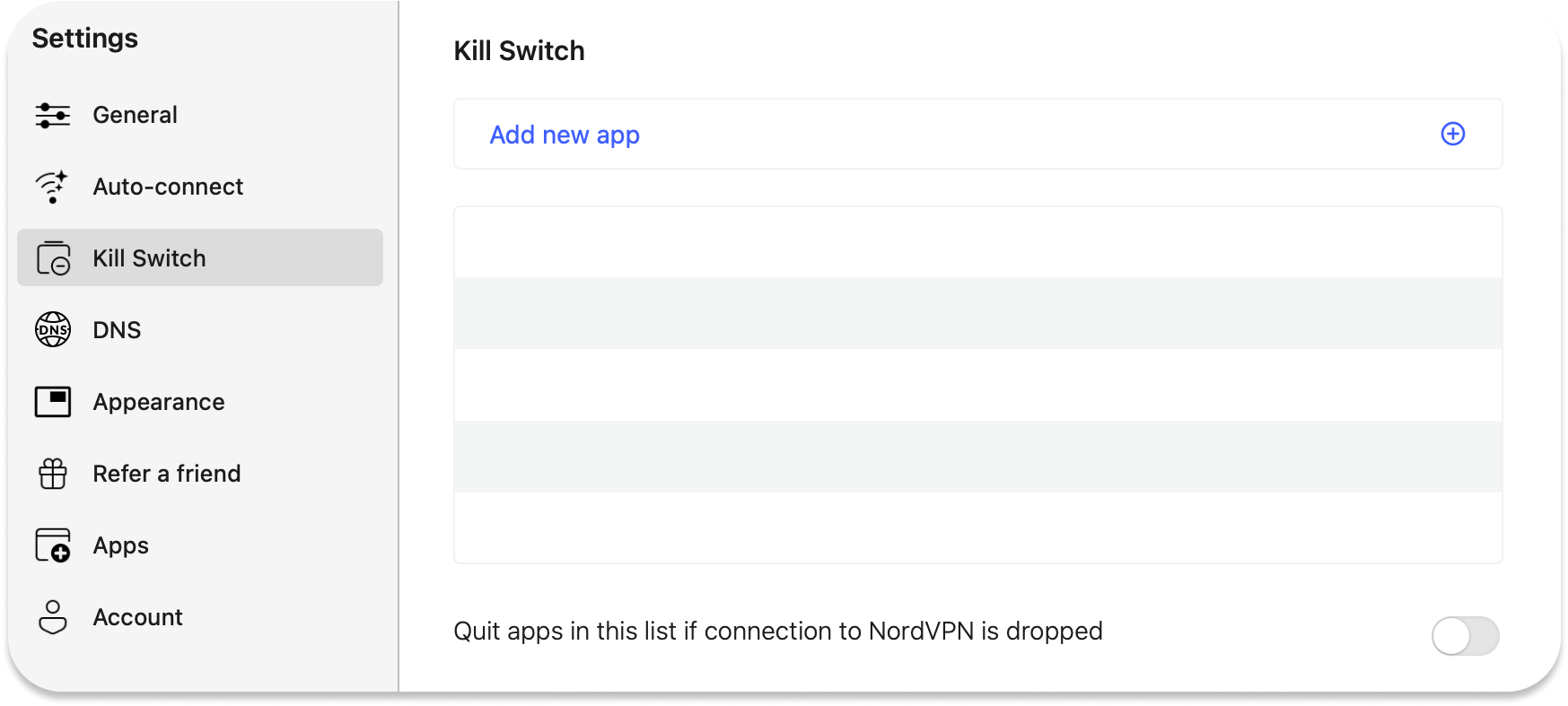Go to the "Refer a friend" text label
Viewport: 1568px width, 706px height.
click(167, 474)
